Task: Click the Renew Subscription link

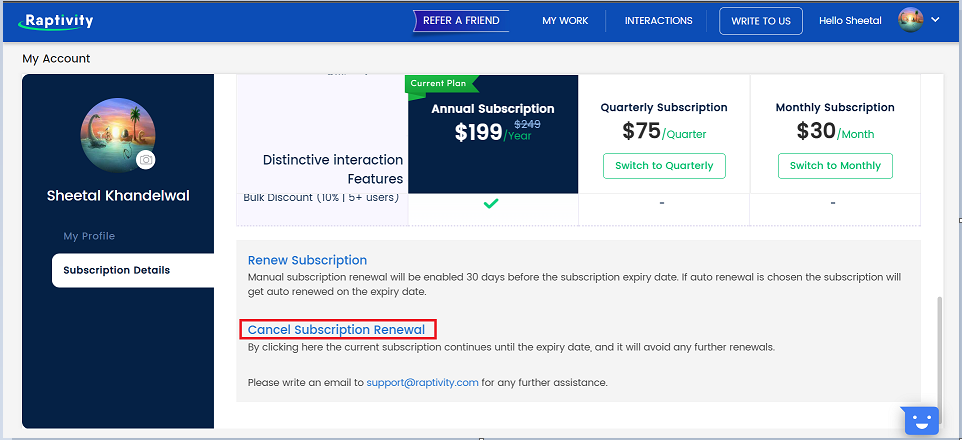Action: point(307,260)
